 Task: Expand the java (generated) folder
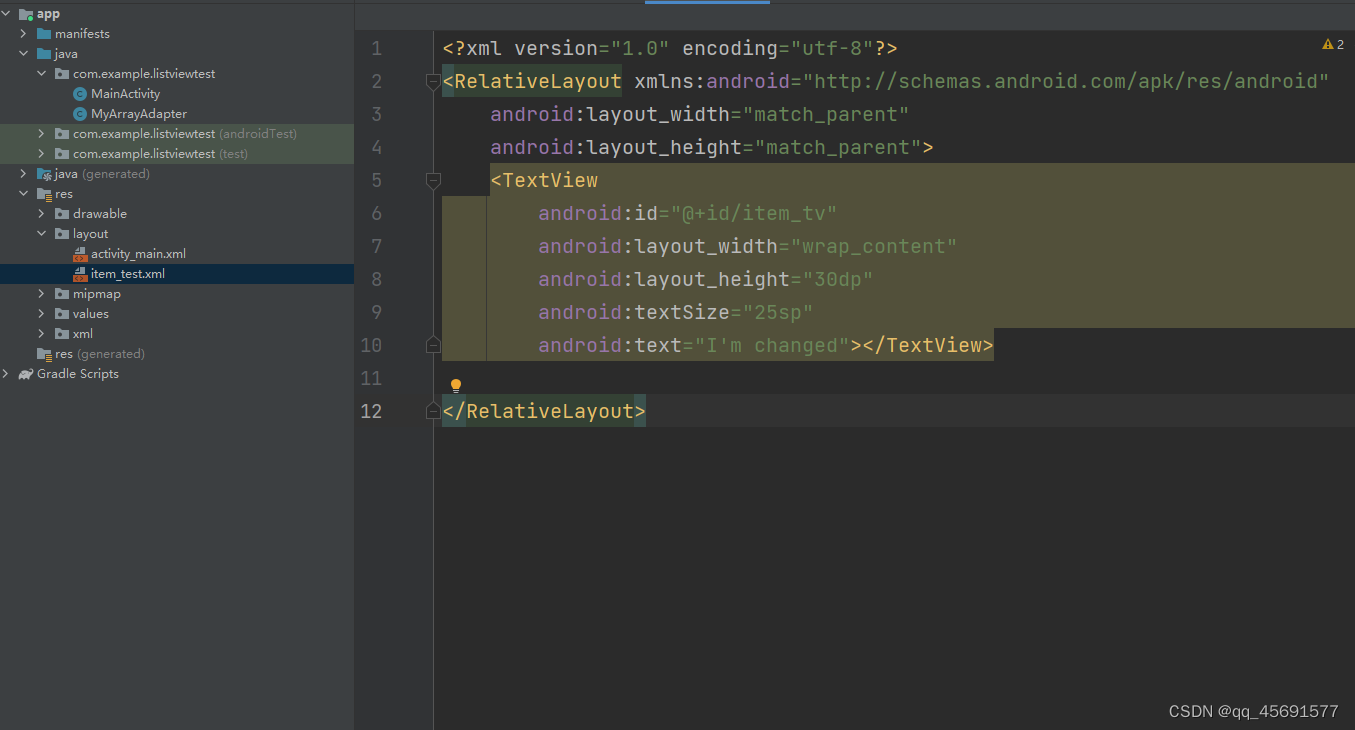pyautogui.click(x=24, y=174)
